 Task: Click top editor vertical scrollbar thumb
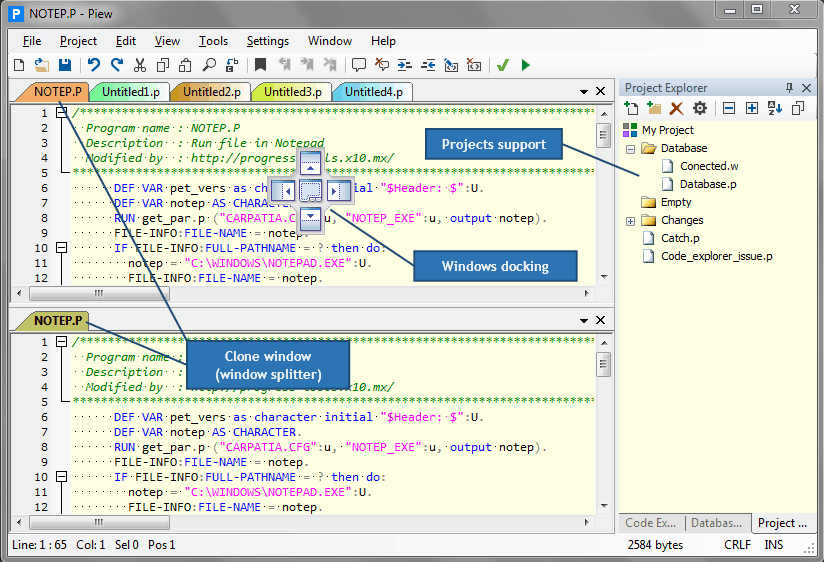pyautogui.click(x=604, y=136)
